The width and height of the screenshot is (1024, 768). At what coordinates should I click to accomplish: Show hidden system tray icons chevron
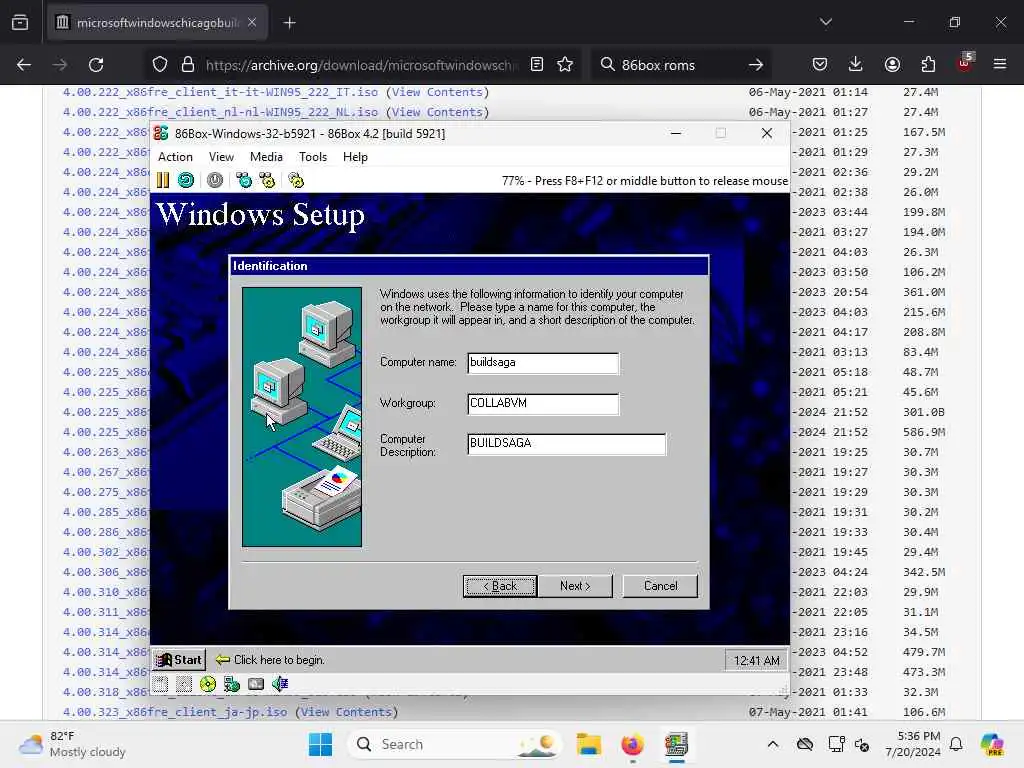pyautogui.click(x=773, y=744)
